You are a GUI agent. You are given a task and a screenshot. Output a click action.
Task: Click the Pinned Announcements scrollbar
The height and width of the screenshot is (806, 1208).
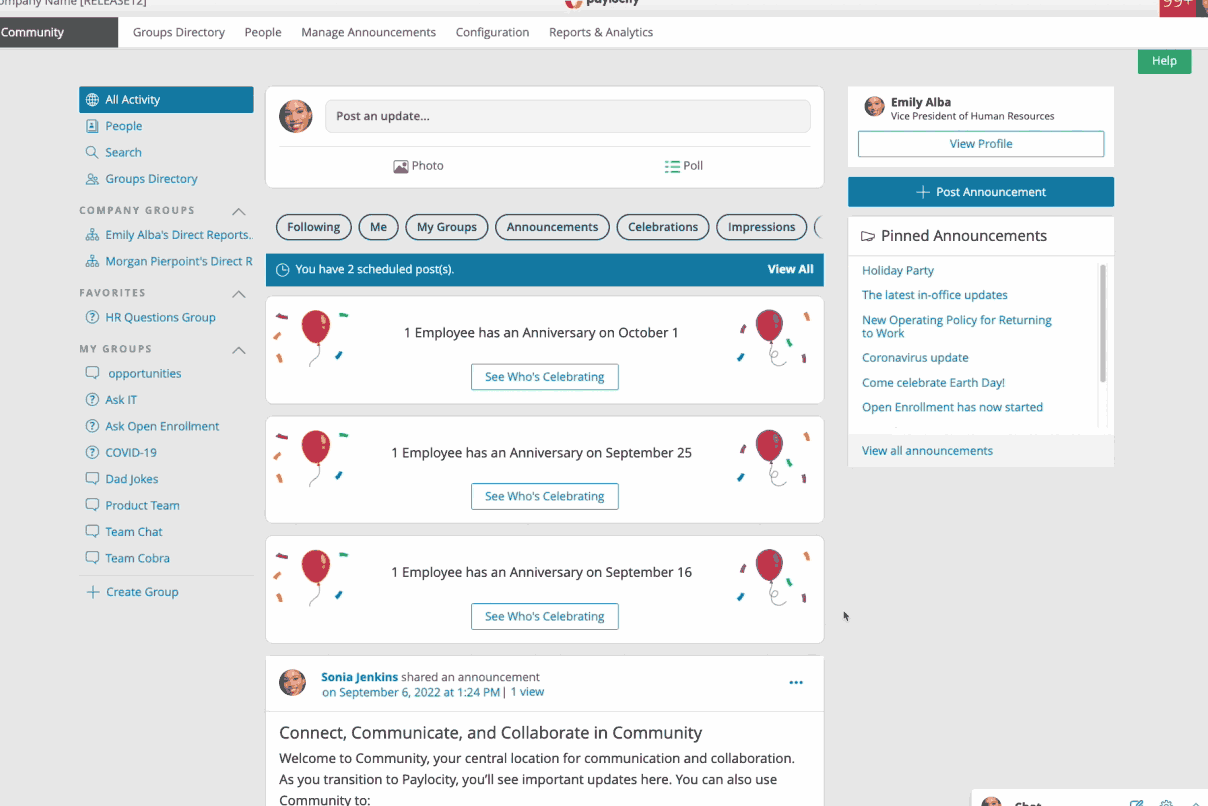[x=1103, y=324]
